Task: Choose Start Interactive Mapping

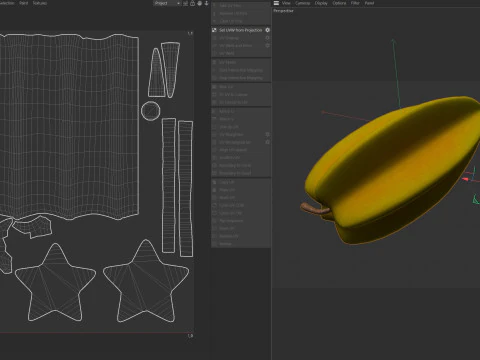Action: [x=241, y=70]
